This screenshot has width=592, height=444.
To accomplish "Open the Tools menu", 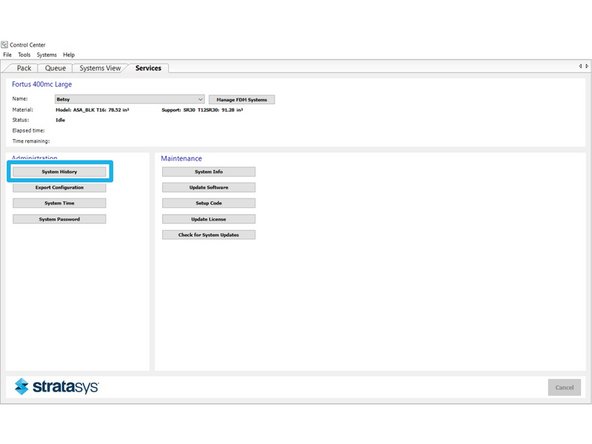I will pos(24,55).
